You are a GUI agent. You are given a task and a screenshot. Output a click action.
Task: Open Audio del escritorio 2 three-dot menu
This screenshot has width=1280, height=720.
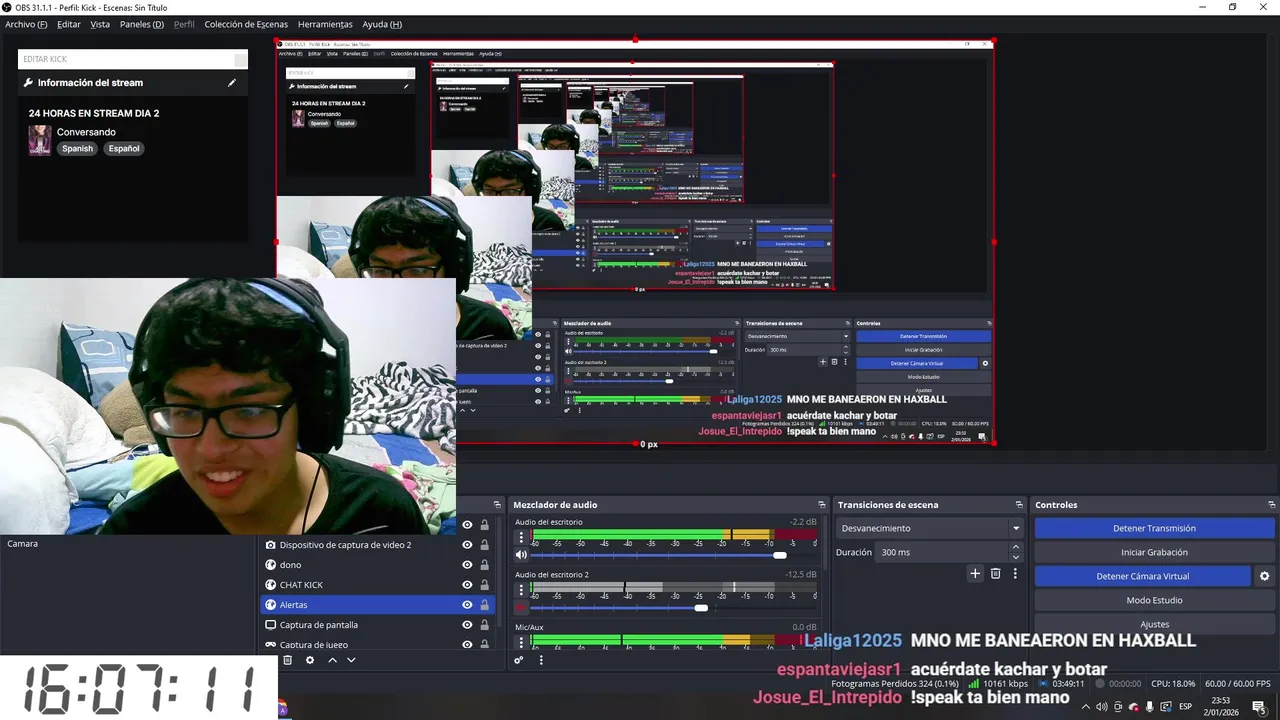pyautogui.click(x=521, y=590)
